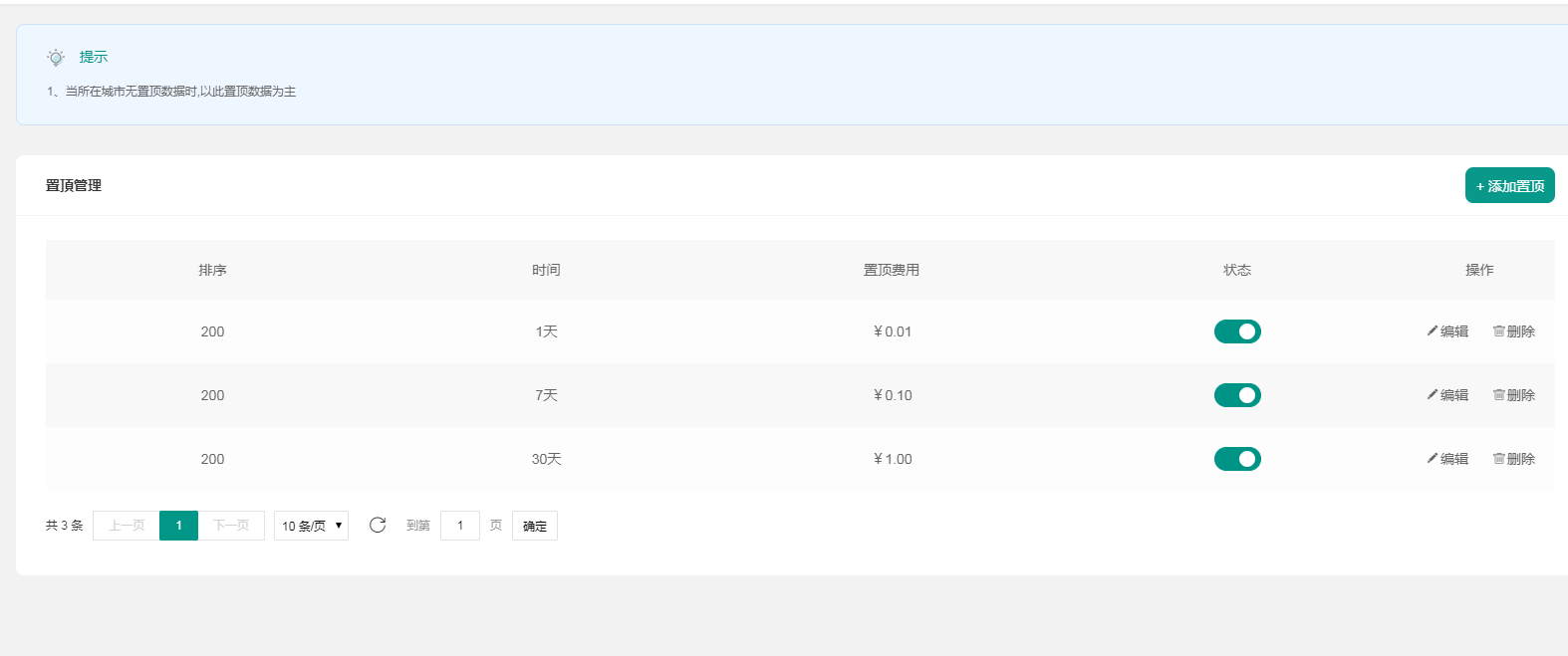The height and width of the screenshot is (656, 1568).
Task: Open the 10 条/页 page size dropdown
Action: pyautogui.click(x=311, y=526)
